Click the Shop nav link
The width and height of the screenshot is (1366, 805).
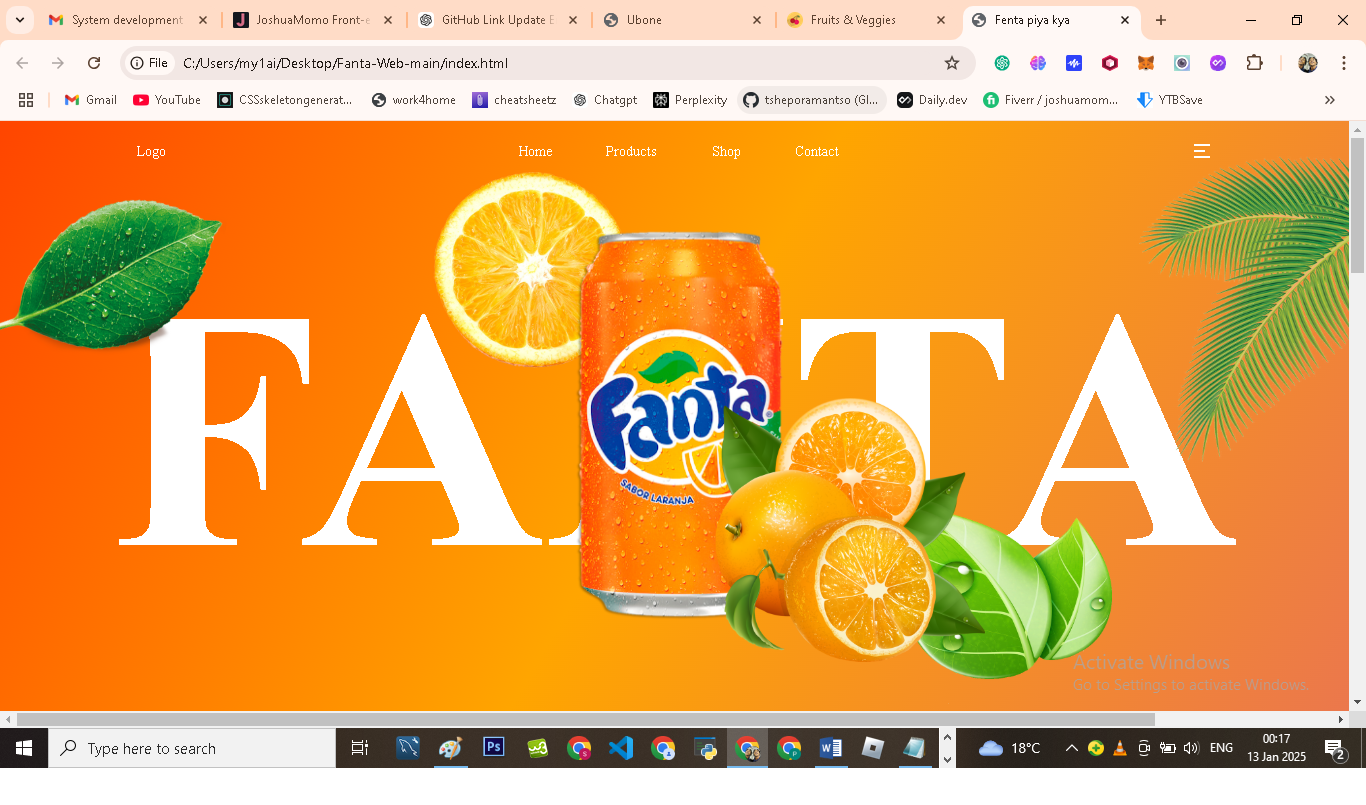(x=726, y=151)
